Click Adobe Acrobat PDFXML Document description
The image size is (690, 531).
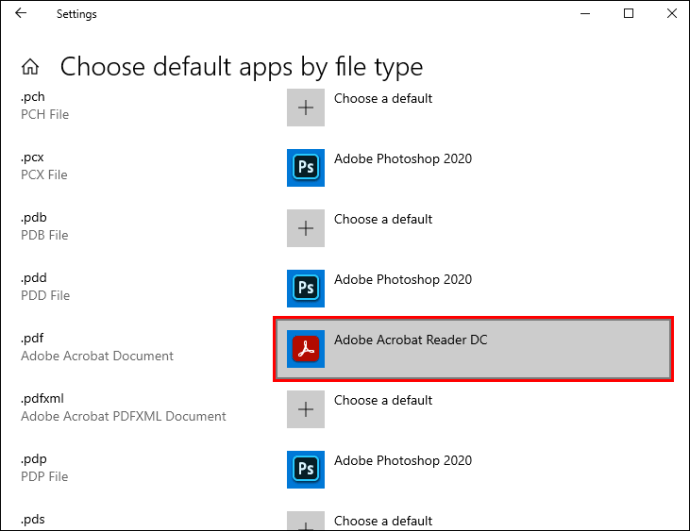(x=123, y=416)
